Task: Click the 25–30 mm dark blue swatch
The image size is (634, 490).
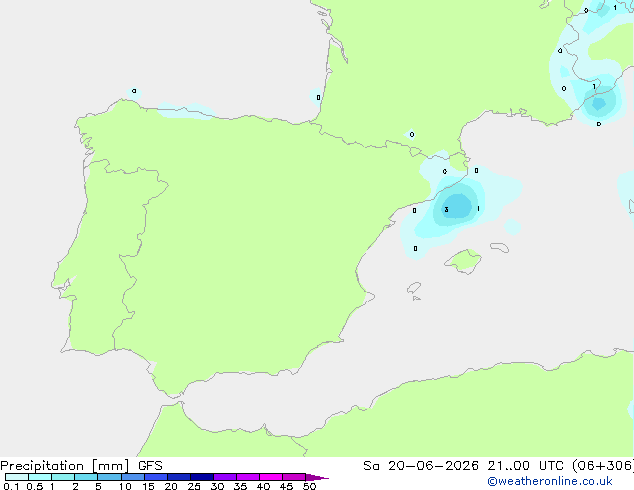Action: pyautogui.click(x=202, y=477)
